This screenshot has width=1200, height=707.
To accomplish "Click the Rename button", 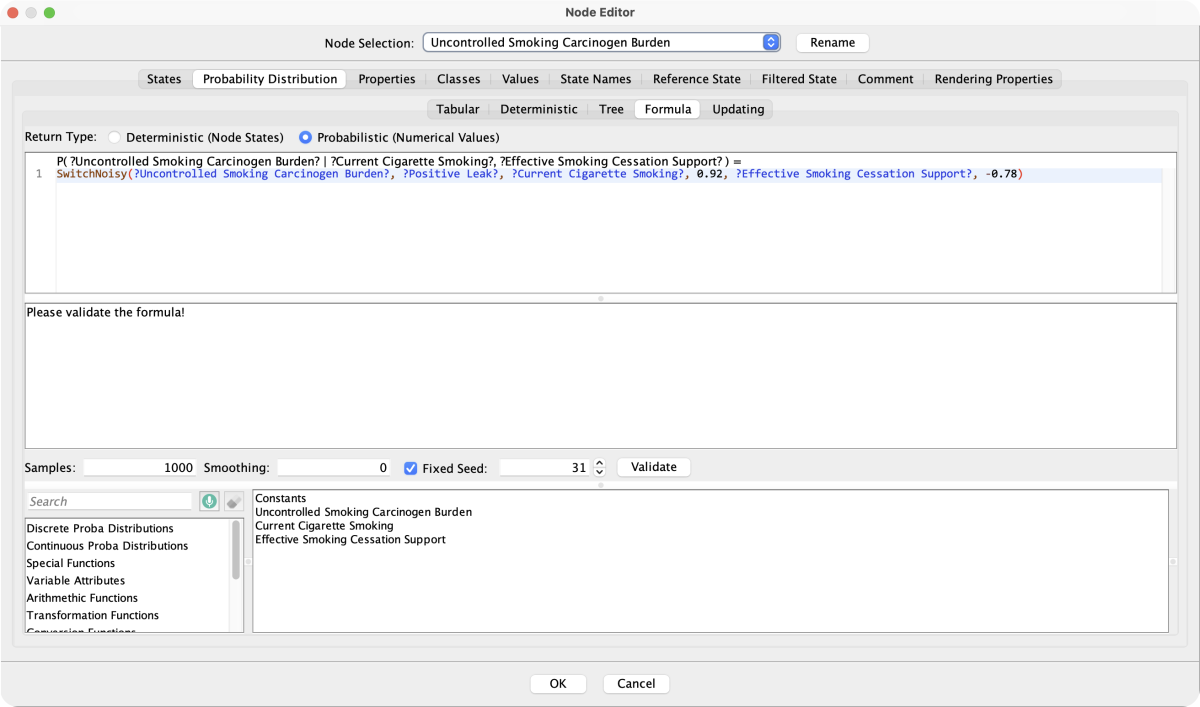I will (x=832, y=43).
